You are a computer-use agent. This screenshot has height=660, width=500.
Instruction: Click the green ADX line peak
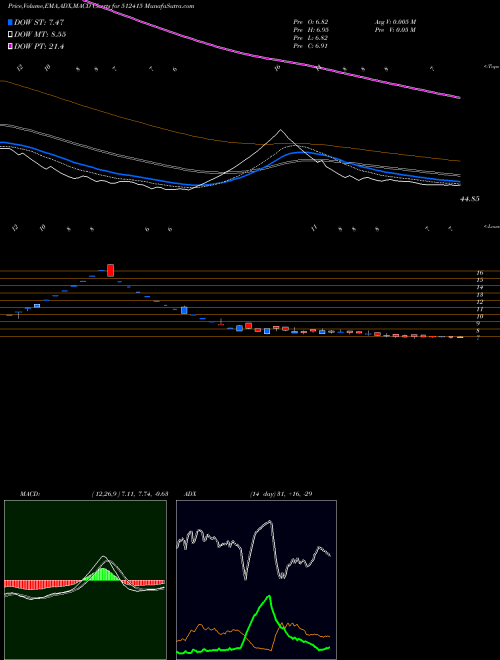[269, 596]
